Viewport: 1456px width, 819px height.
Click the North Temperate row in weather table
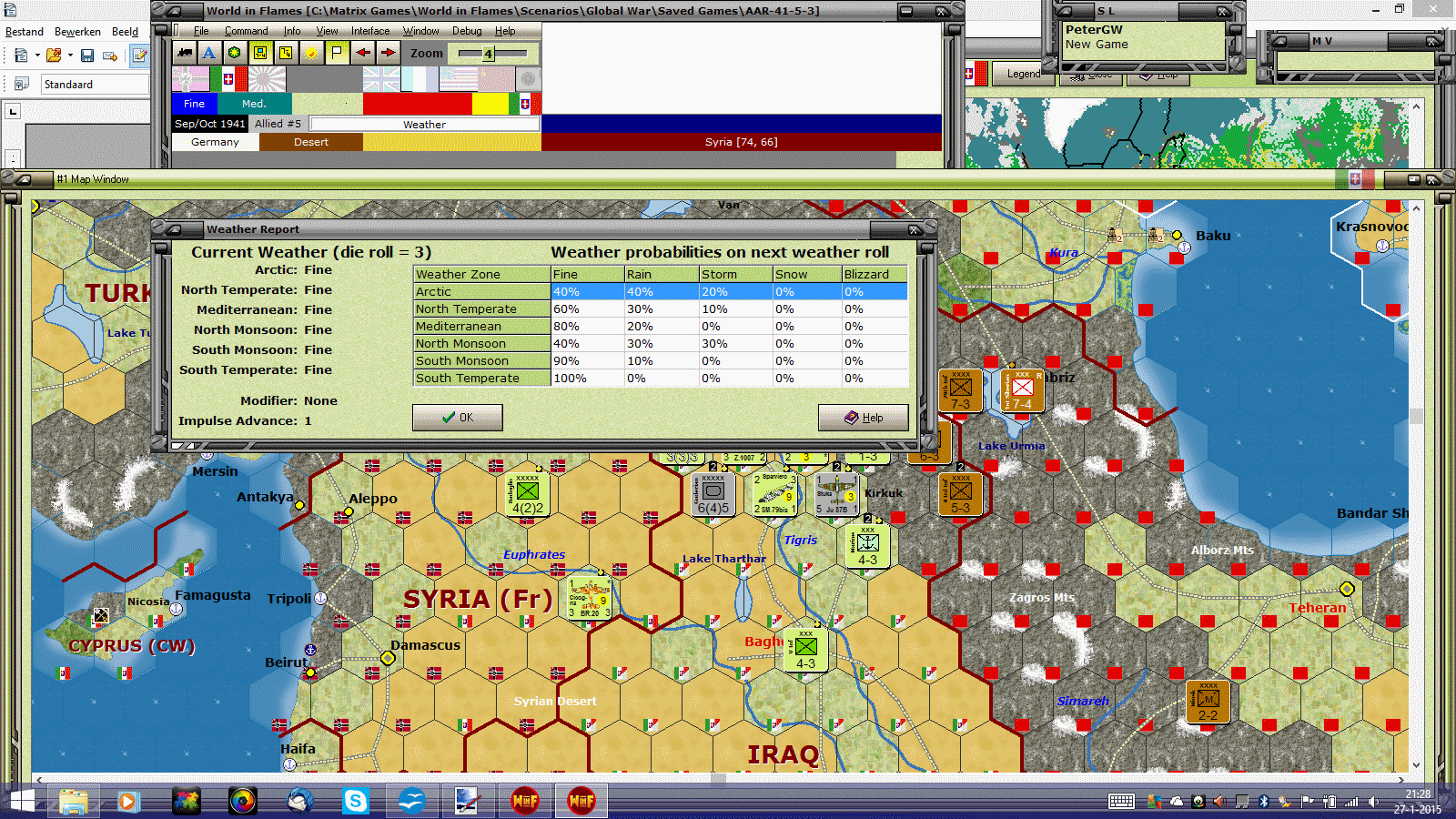tap(661, 309)
